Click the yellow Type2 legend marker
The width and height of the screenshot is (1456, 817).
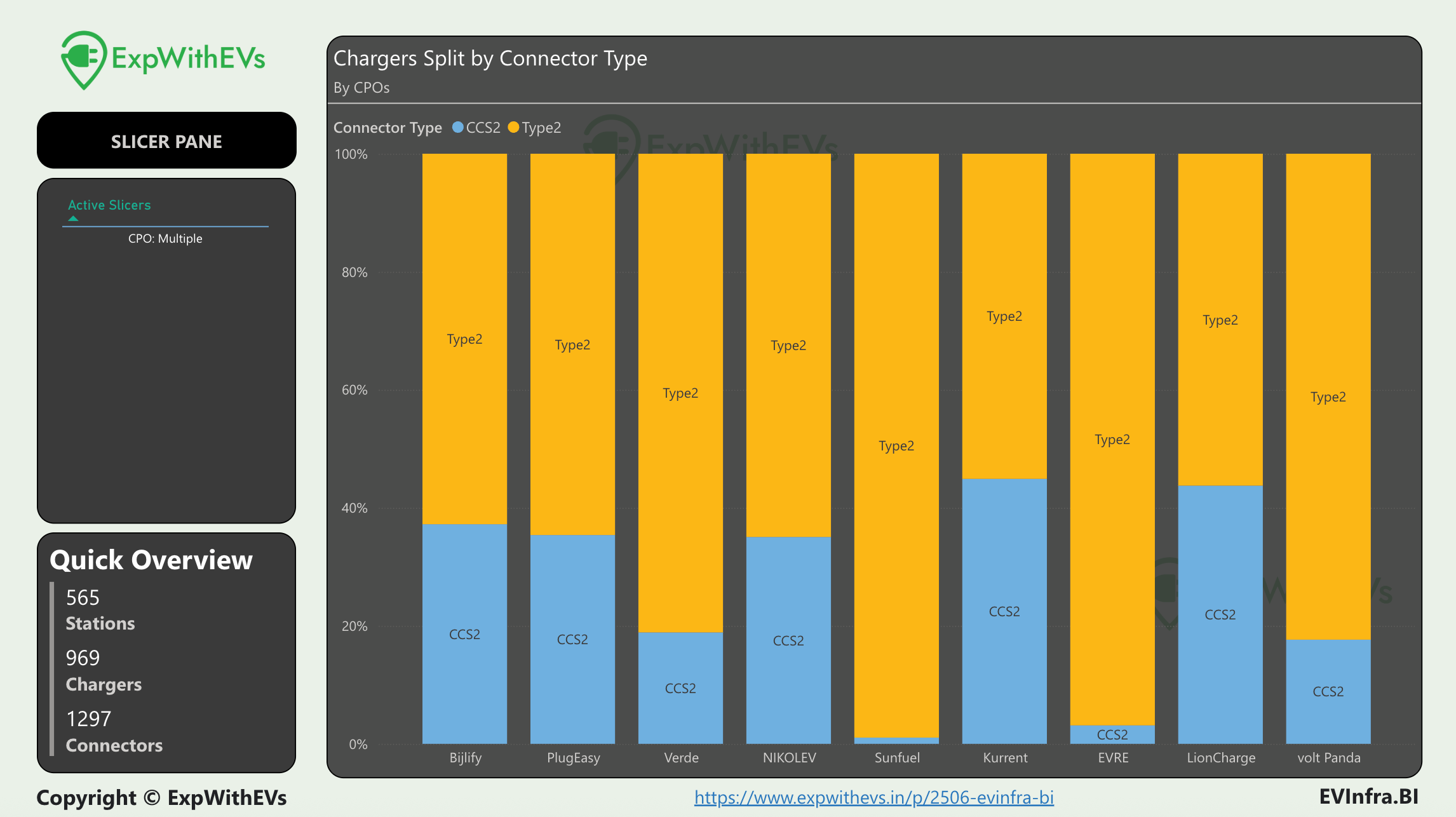[513, 128]
